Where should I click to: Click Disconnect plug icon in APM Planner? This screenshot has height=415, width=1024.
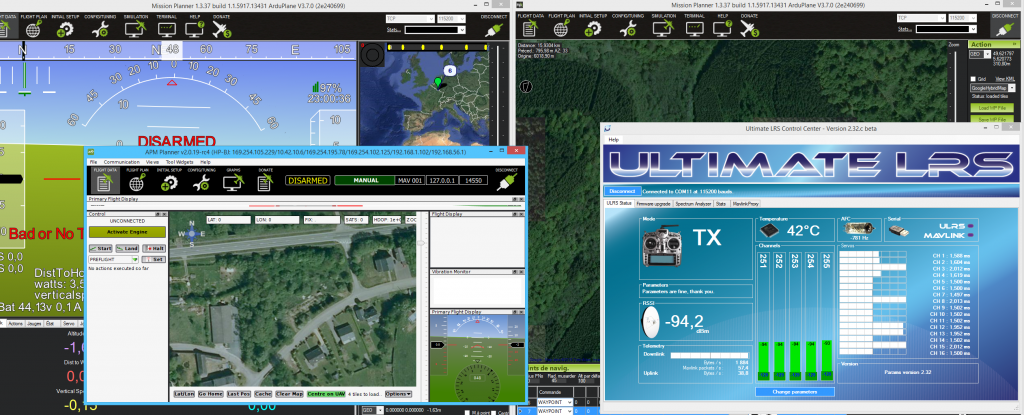coord(505,180)
